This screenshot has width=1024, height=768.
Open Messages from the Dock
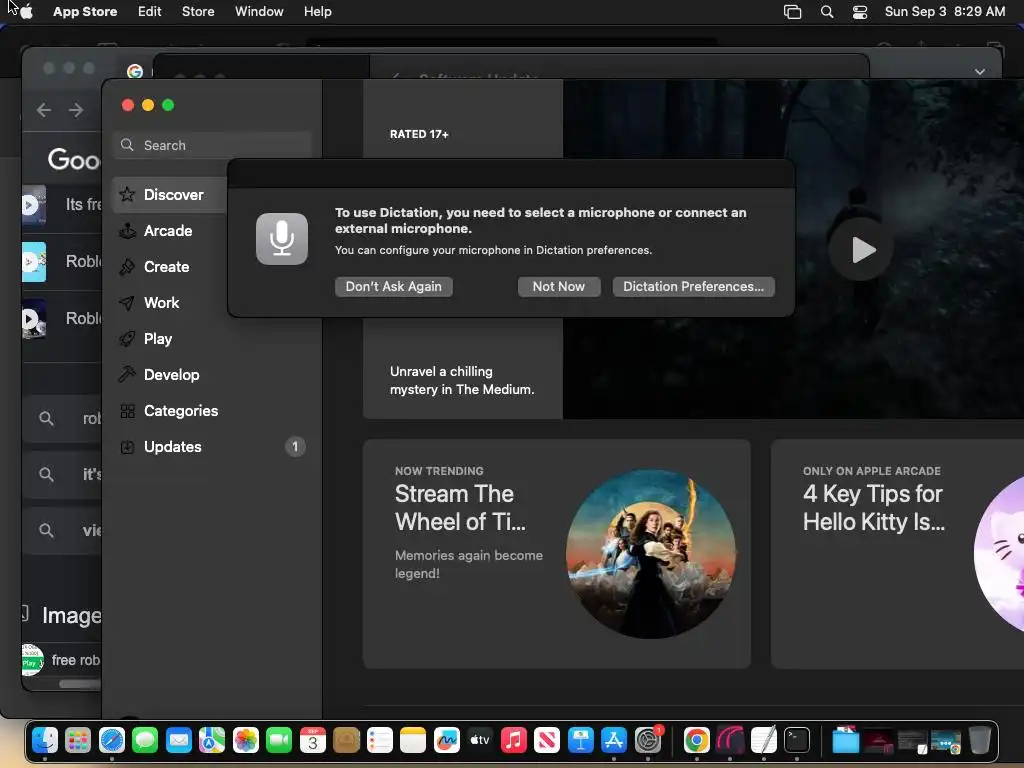tap(145, 741)
